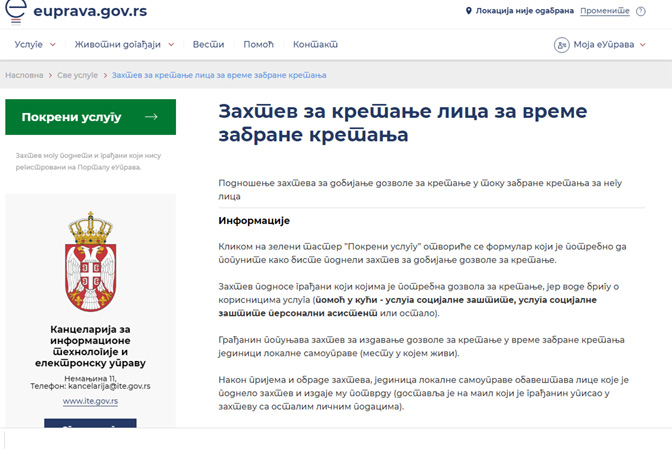
Task: Click the user avatar icon
Action: click(x=561, y=45)
